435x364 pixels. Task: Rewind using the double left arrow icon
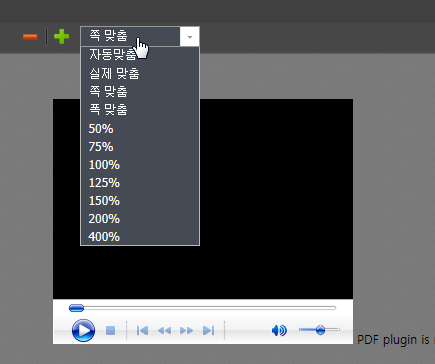coord(164,331)
